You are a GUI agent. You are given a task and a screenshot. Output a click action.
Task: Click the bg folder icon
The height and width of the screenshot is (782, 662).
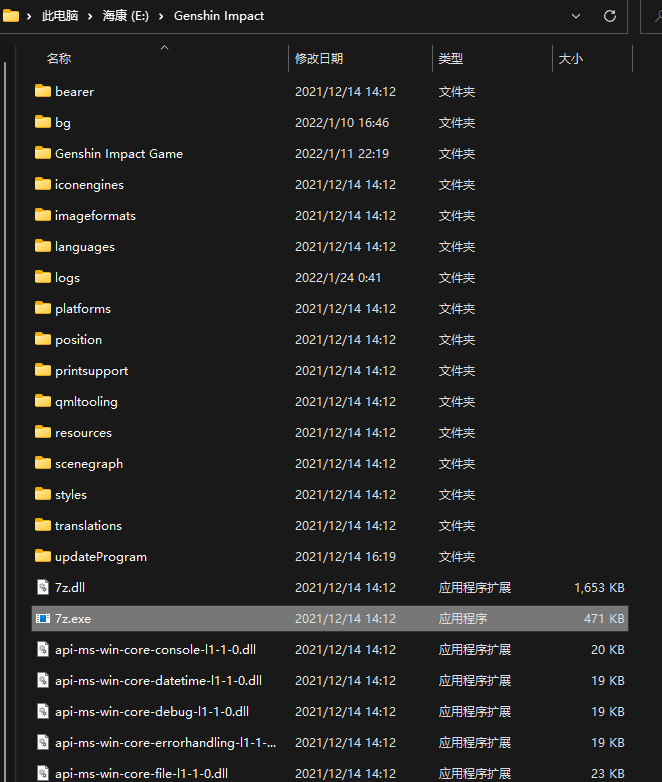click(43, 122)
